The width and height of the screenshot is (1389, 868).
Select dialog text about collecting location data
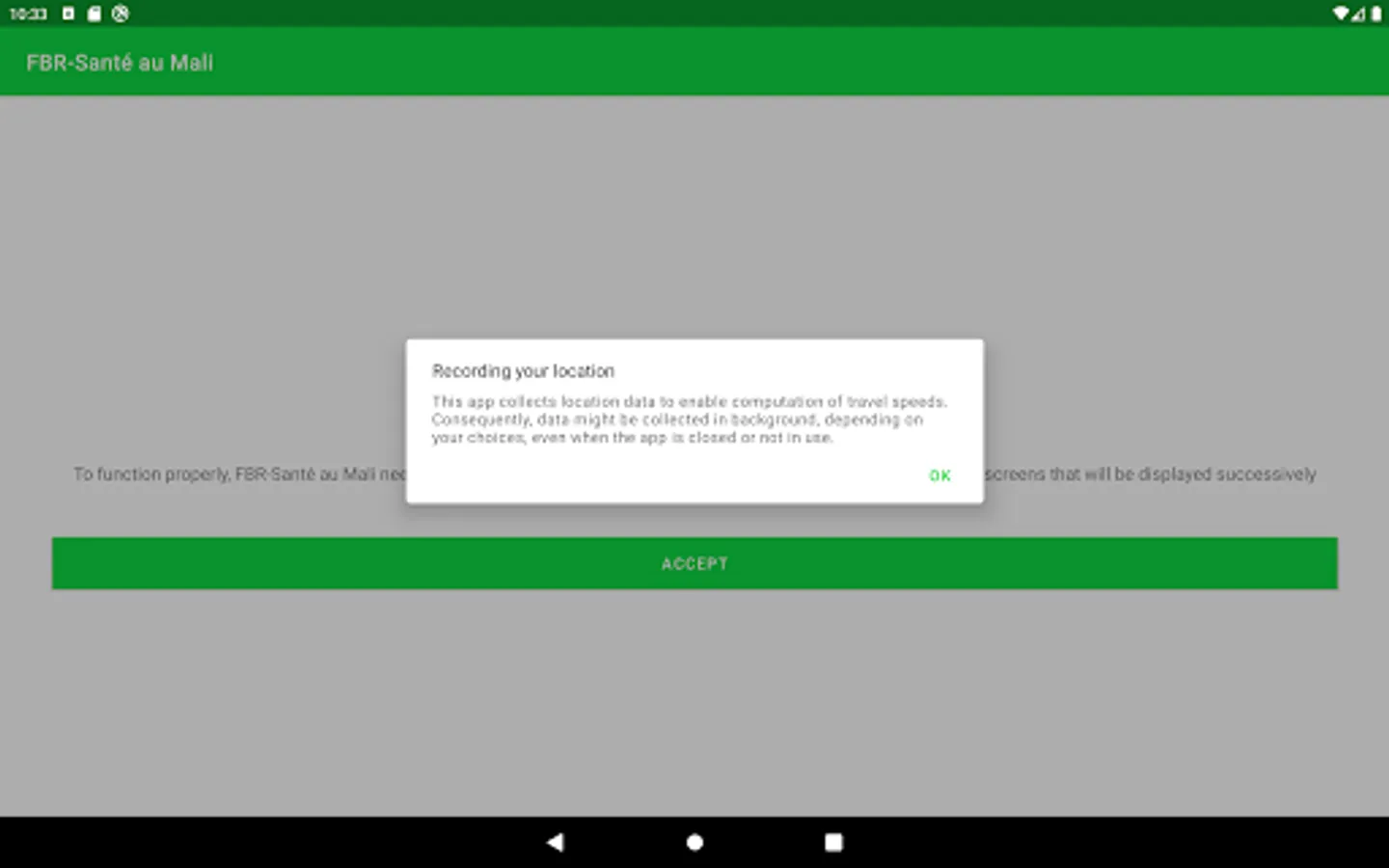[689, 420]
